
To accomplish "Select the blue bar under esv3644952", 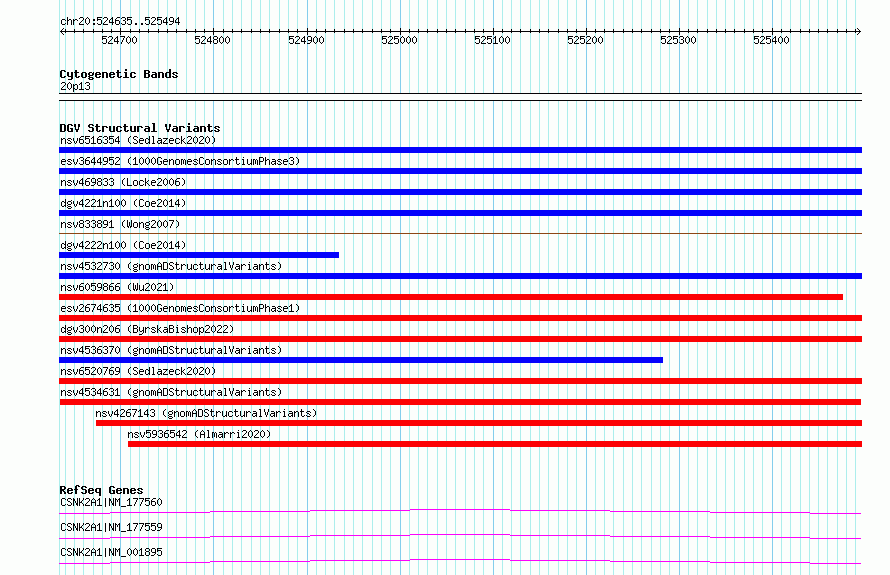I will click(x=460, y=171).
